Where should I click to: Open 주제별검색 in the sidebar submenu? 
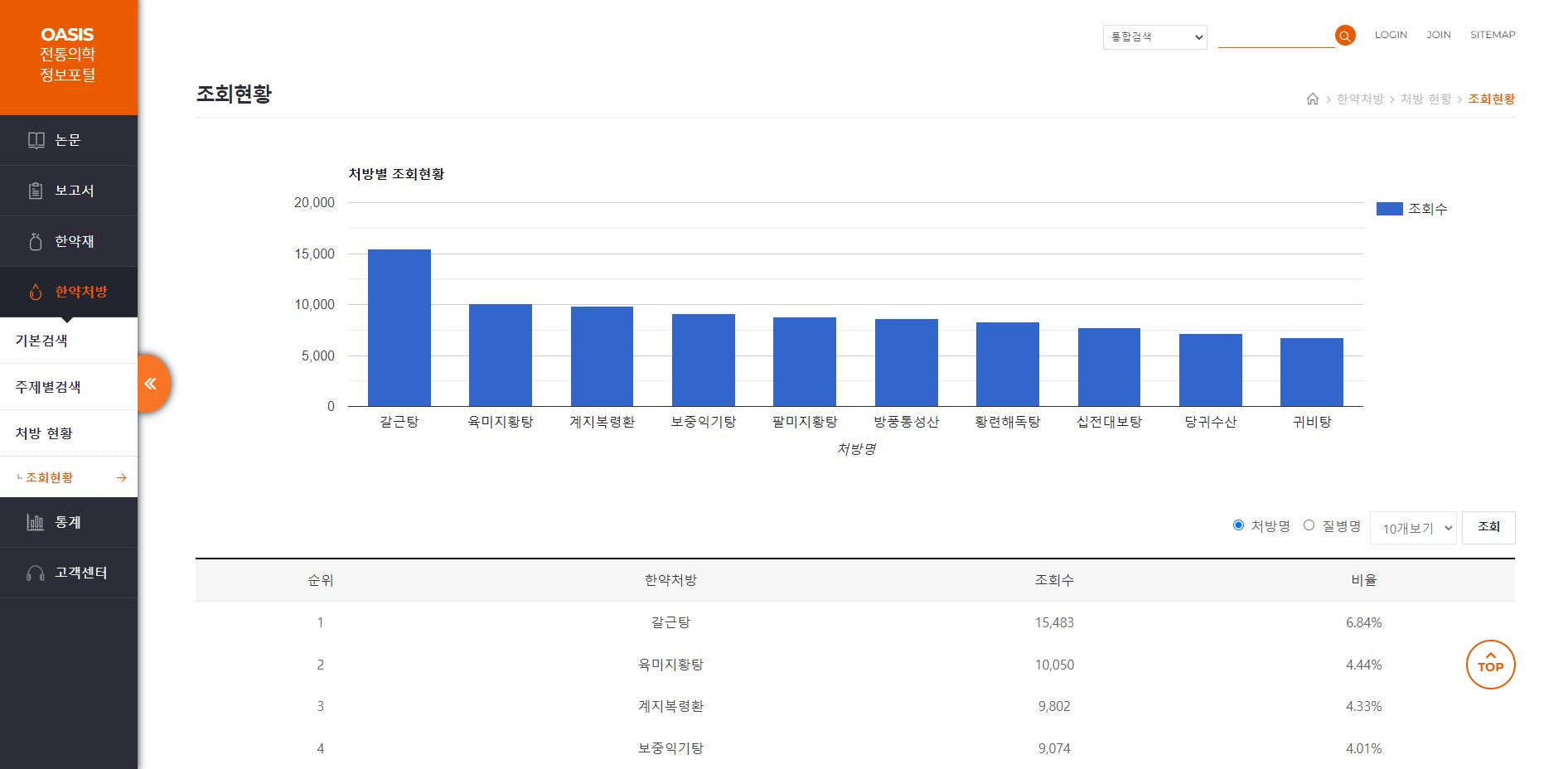48,387
